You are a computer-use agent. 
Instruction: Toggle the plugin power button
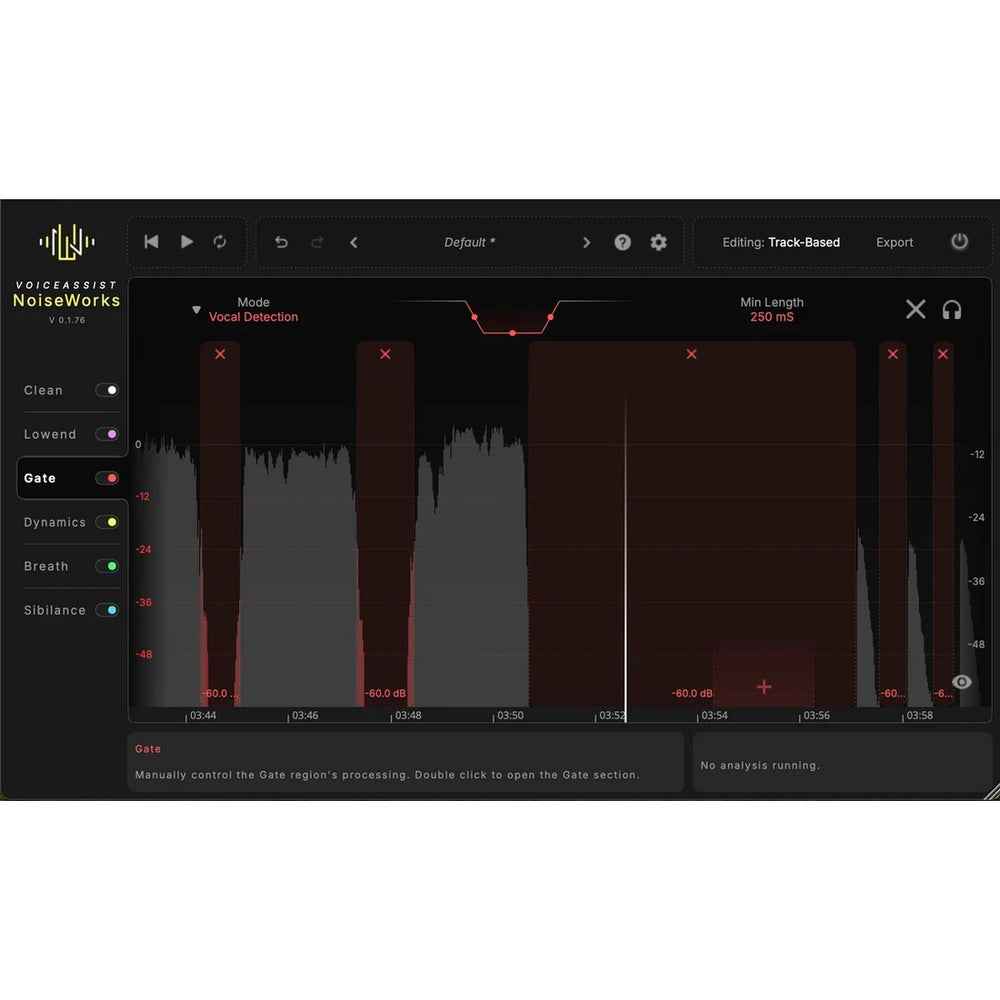(x=959, y=242)
